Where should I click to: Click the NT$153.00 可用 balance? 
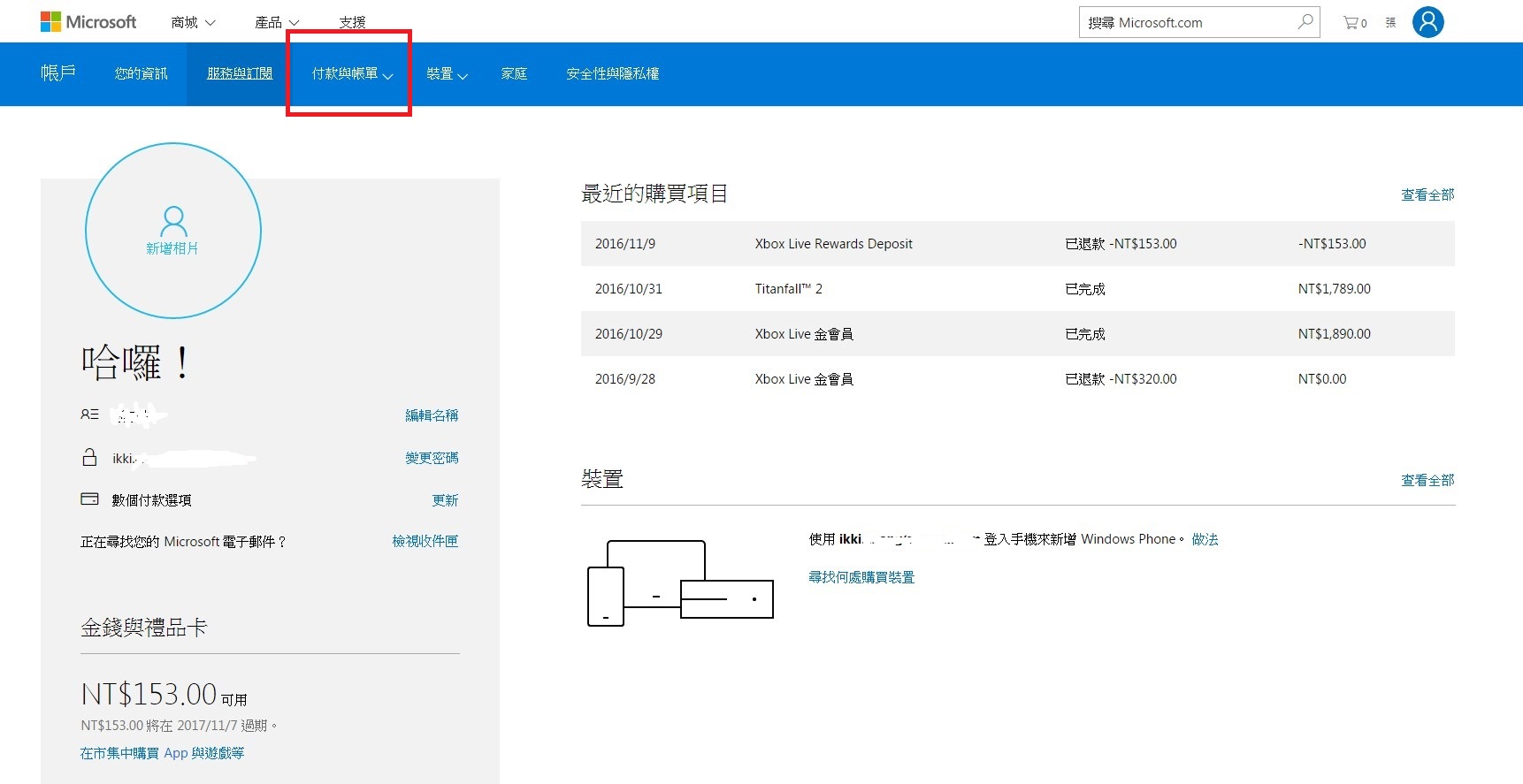pos(164,695)
